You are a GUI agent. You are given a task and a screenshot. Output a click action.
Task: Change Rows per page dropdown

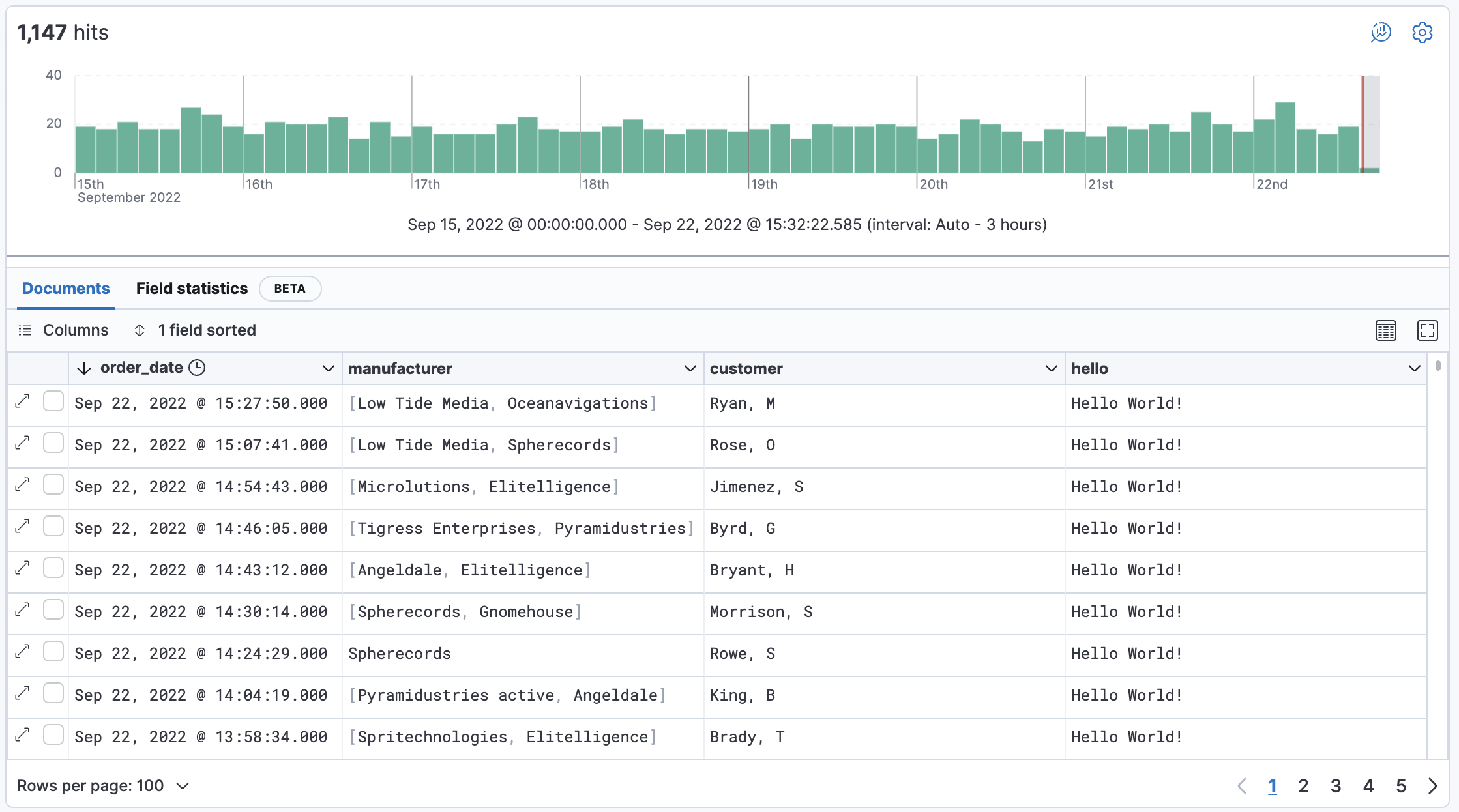click(x=103, y=786)
